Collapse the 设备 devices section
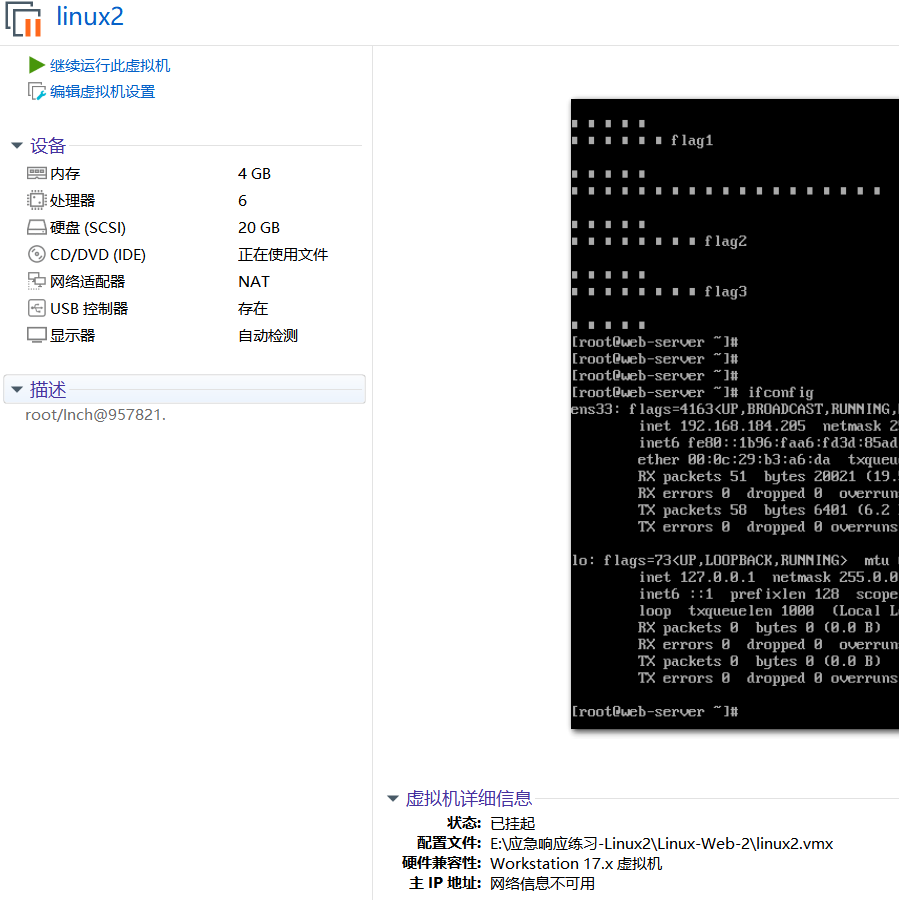This screenshot has height=900, width=899. pyautogui.click(x=17, y=145)
